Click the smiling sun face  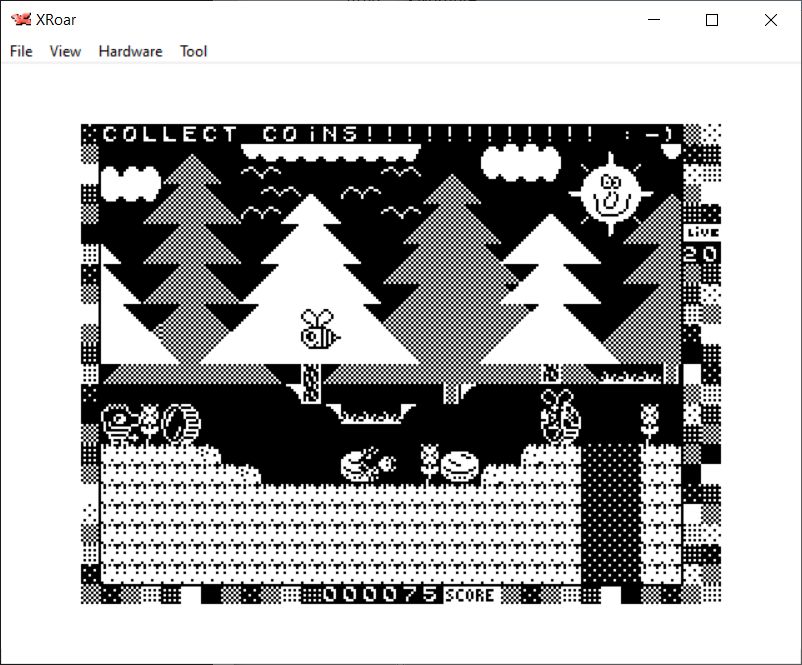[x=608, y=193]
